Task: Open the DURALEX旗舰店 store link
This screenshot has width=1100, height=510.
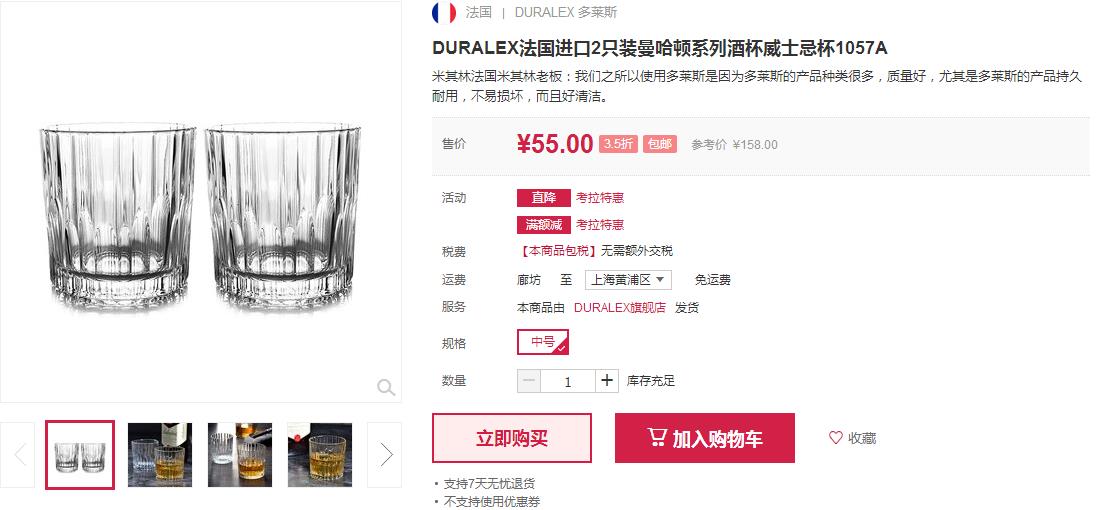Action: point(619,307)
